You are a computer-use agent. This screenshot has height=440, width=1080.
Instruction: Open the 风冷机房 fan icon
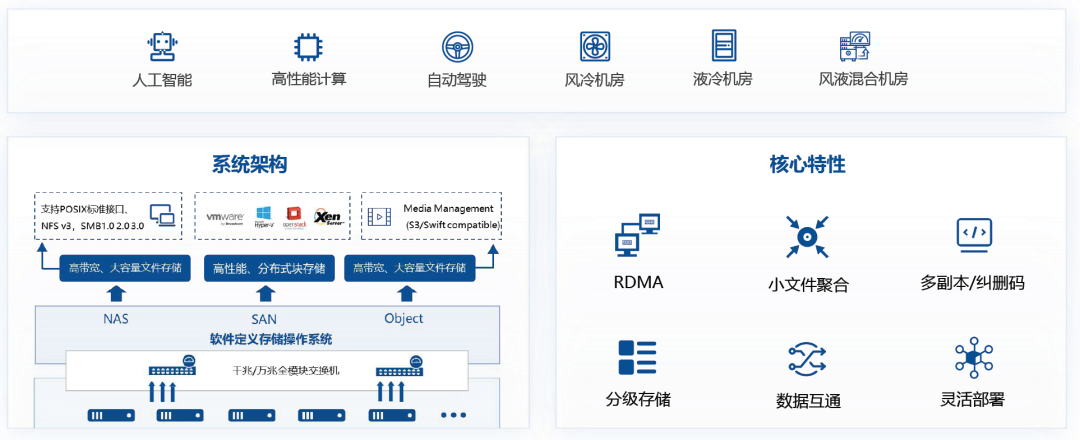(x=594, y=47)
